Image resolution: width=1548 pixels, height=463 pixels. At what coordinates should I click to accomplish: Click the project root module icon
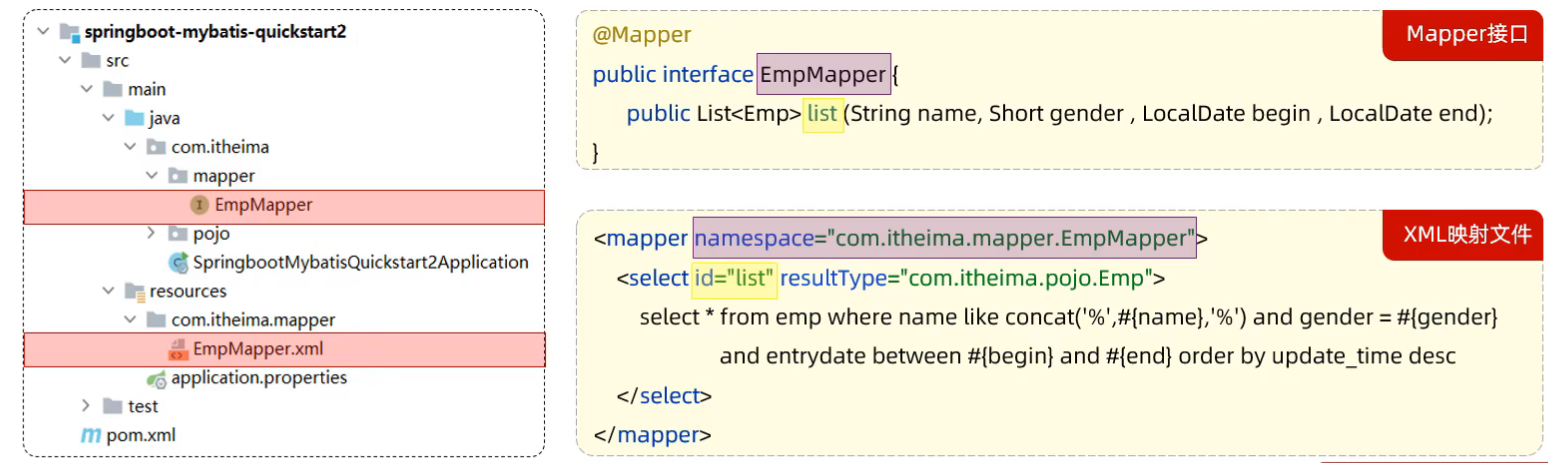pos(69,31)
